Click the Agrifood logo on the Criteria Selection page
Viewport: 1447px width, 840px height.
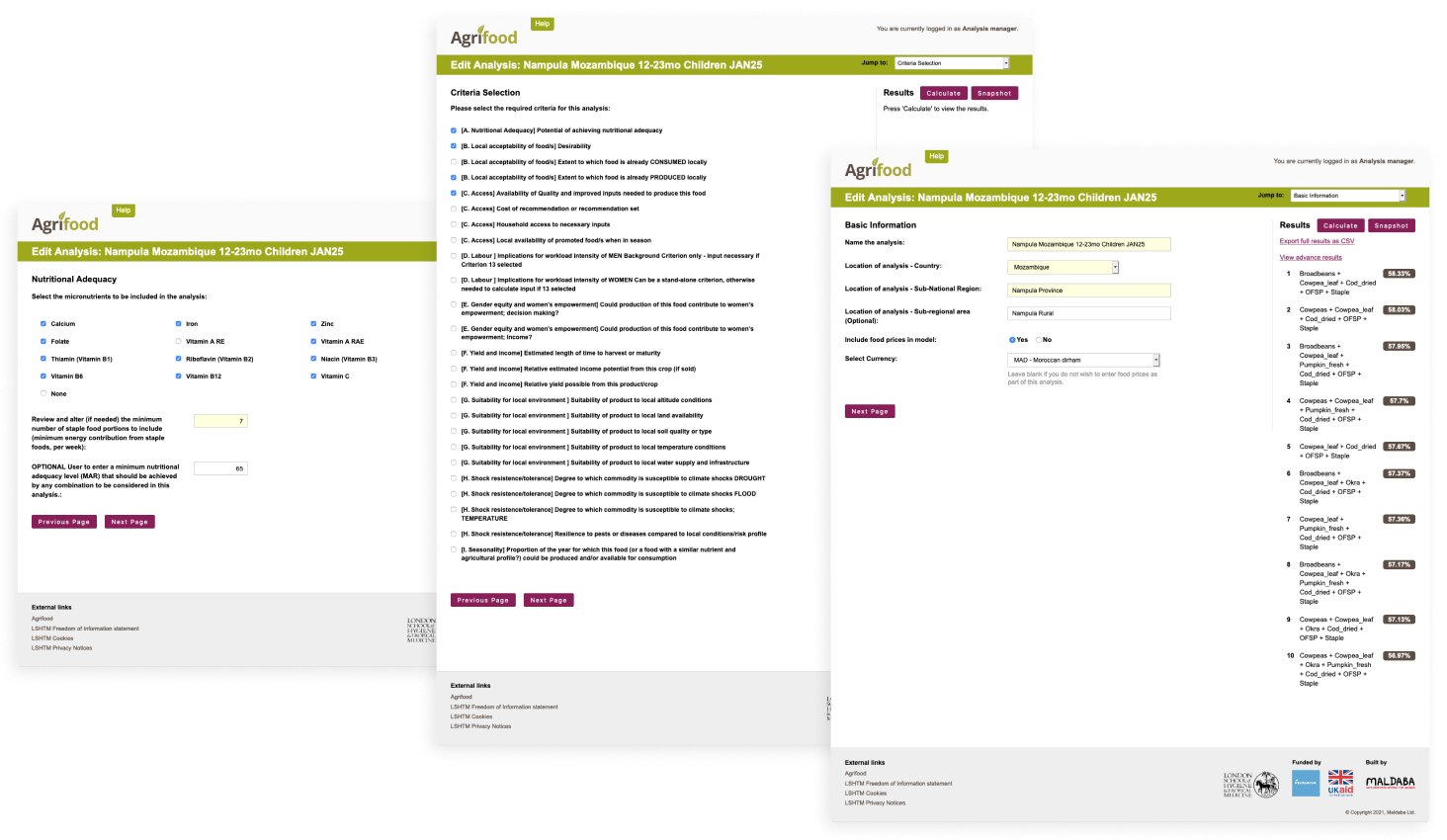click(483, 38)
